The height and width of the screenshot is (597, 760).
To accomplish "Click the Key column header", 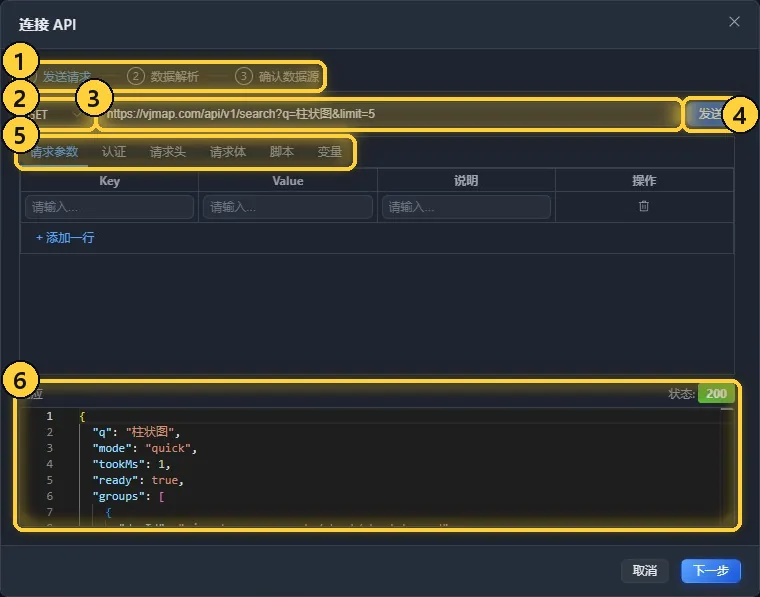I will (110, 181).
